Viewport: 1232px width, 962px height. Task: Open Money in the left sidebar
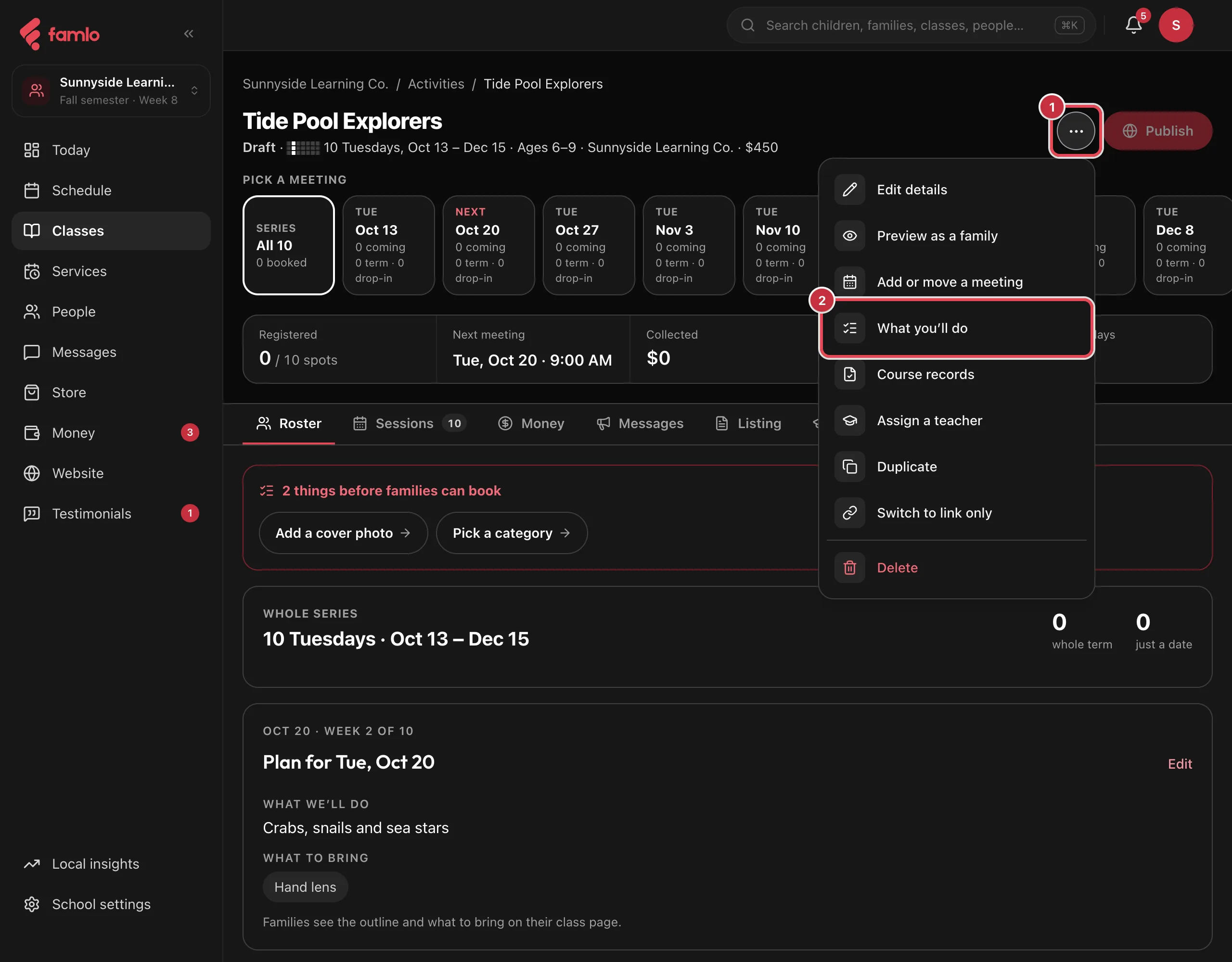click(111, 433)
